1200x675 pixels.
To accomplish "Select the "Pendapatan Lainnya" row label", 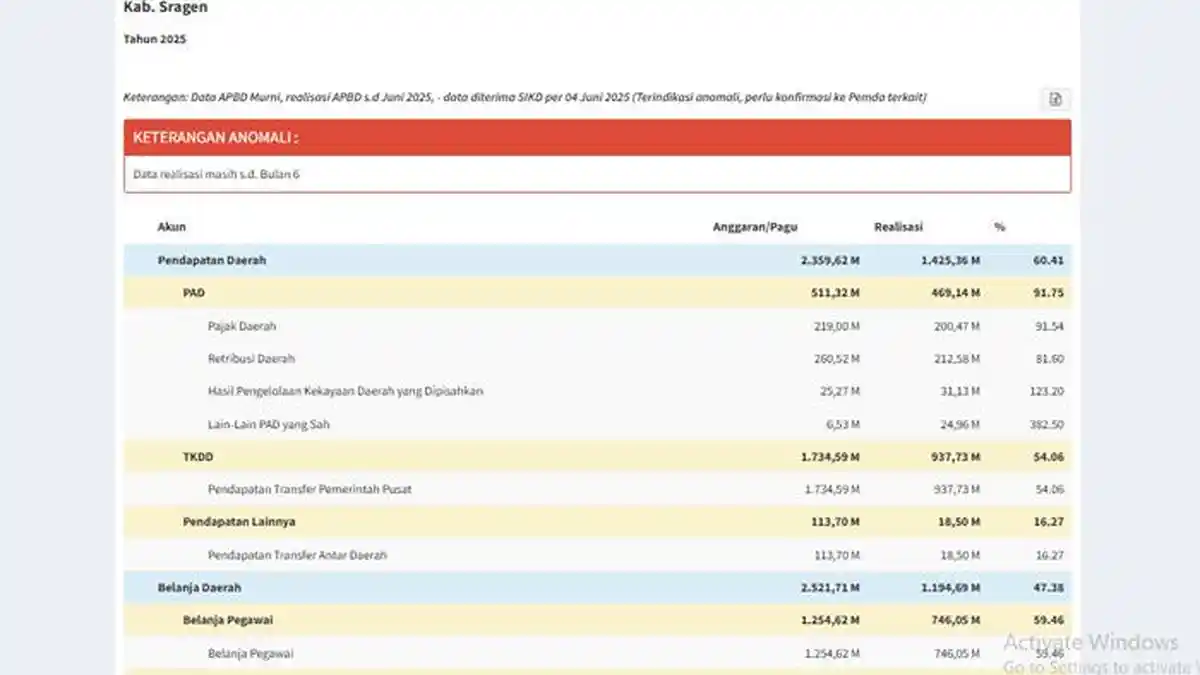I will click(x=238, y=521).
